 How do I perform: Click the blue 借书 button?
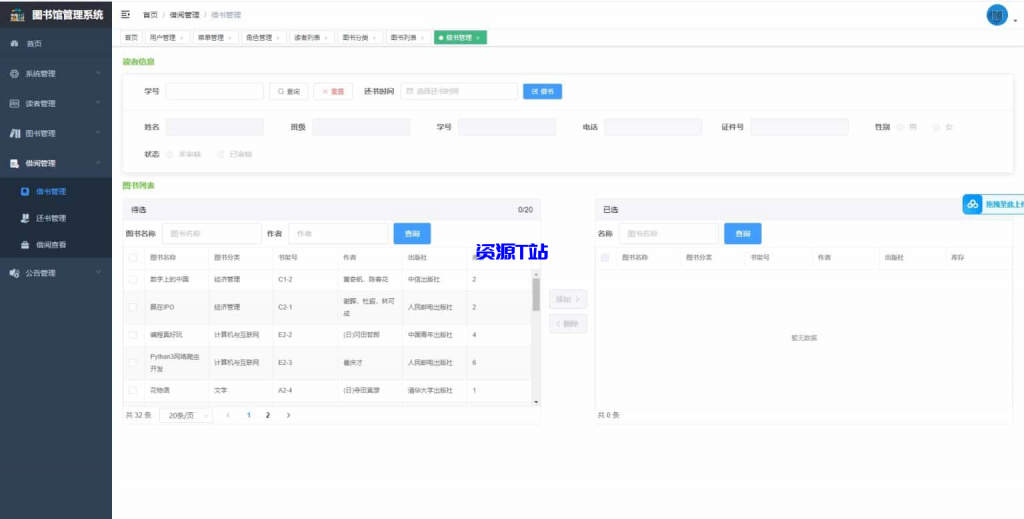(x=542, y=91)
